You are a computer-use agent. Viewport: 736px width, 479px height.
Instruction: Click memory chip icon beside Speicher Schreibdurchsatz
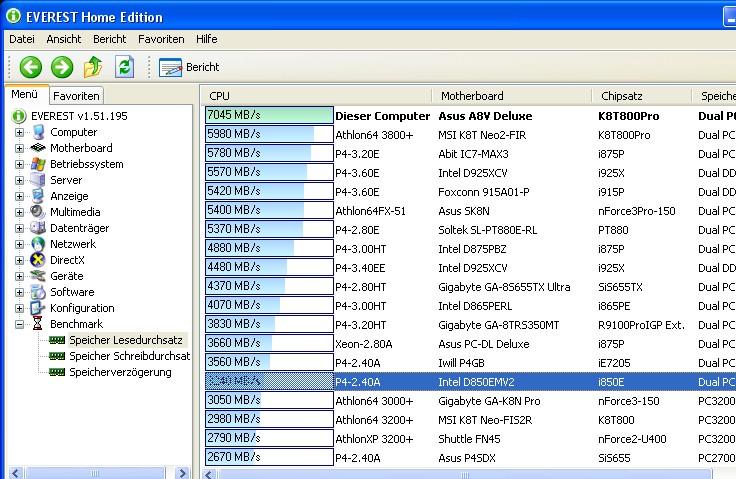click(57, 356)
